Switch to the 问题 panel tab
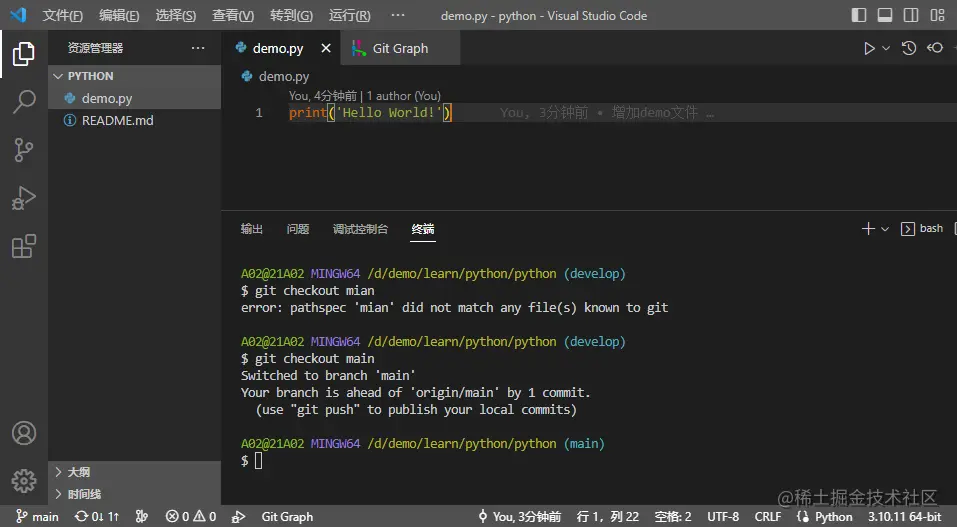 (298, 229)
